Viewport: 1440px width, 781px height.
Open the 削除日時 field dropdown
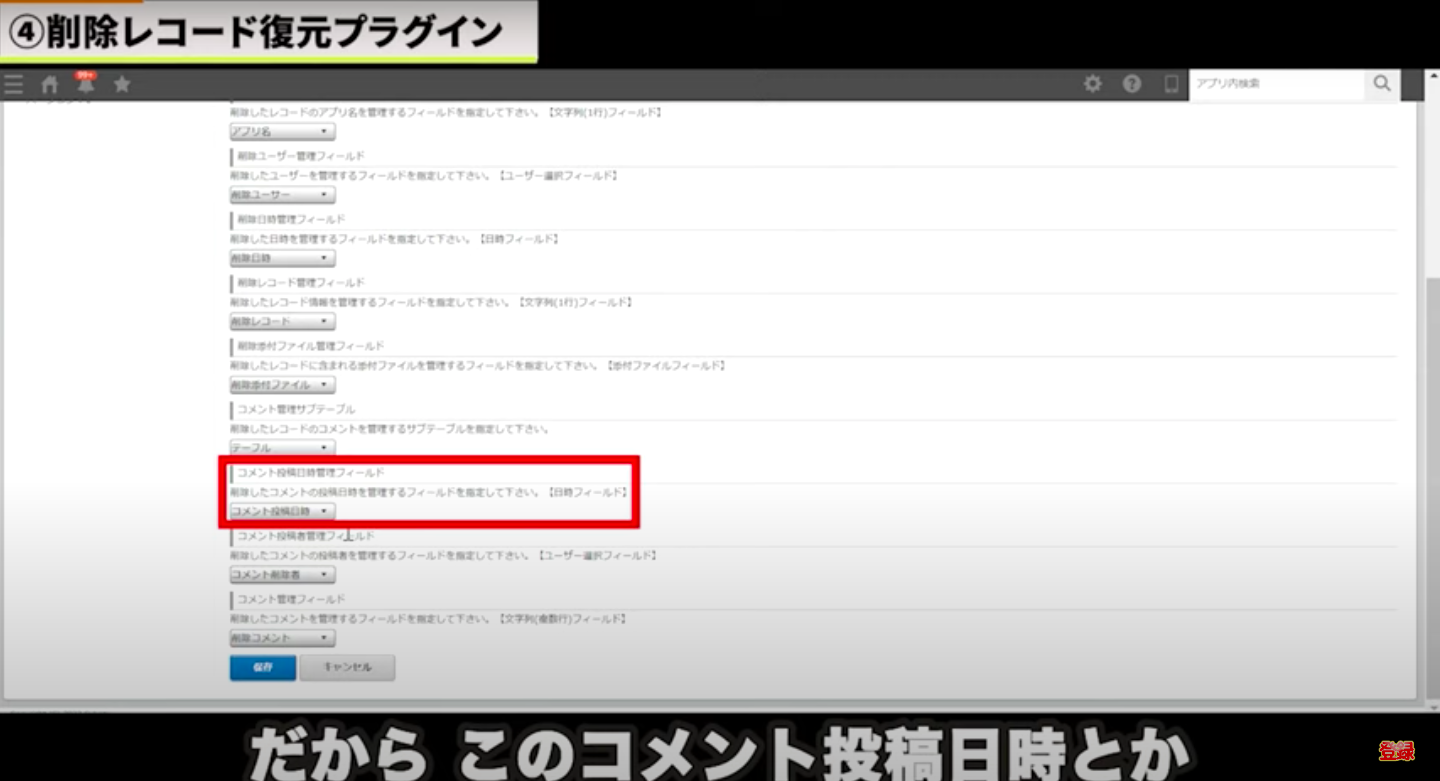282,258
